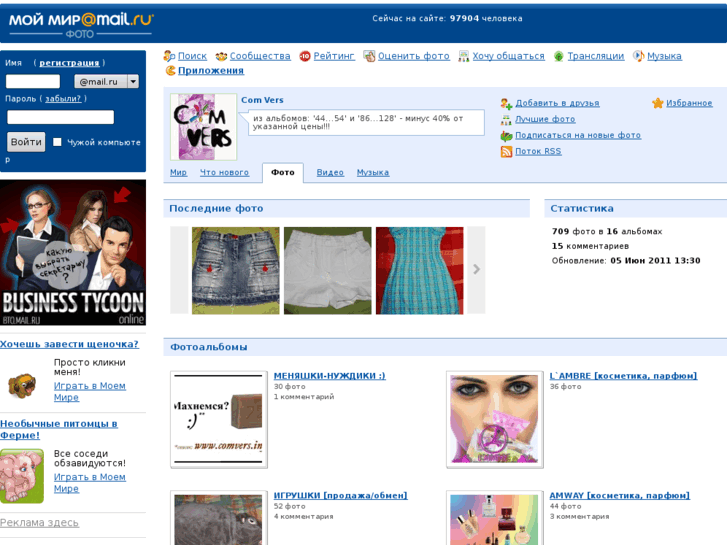The height and width of the screenshot is (545, 727).
Task: Click the subscribe to new photos icon
Action: [506, 136]
